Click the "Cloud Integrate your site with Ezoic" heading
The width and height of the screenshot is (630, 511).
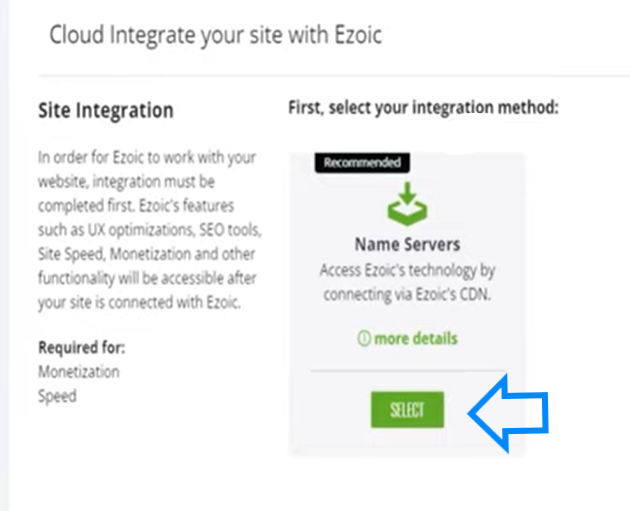(x=215, y=35)
